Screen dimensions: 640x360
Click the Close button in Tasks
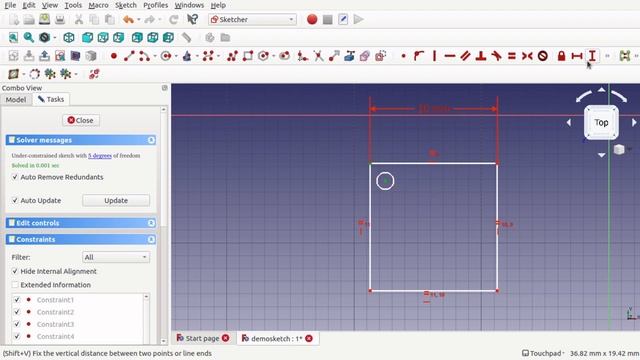pos(81,120)
